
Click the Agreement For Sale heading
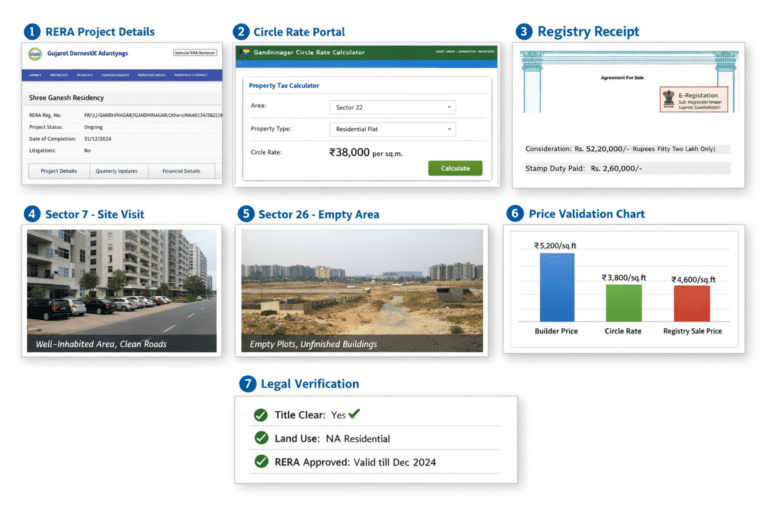(x=622, y=77)
